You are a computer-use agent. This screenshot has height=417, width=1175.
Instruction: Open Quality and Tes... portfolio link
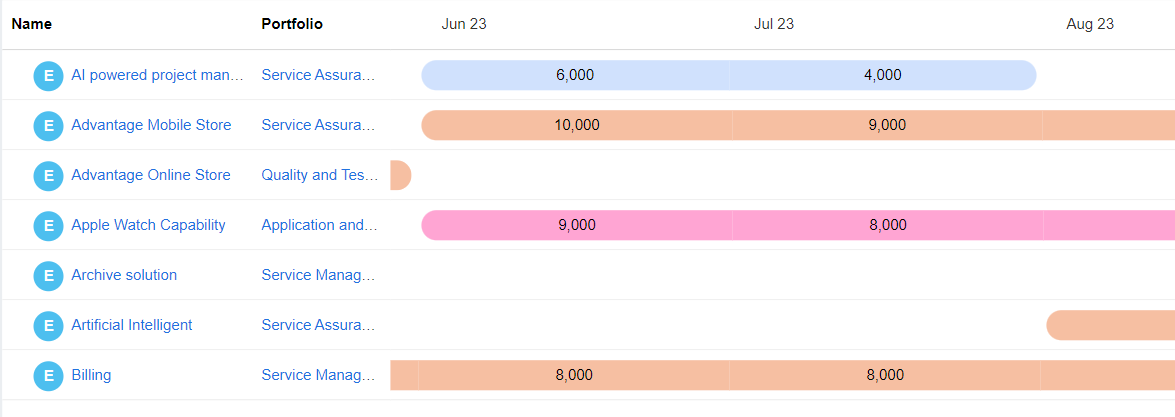[x=319, y=175]
